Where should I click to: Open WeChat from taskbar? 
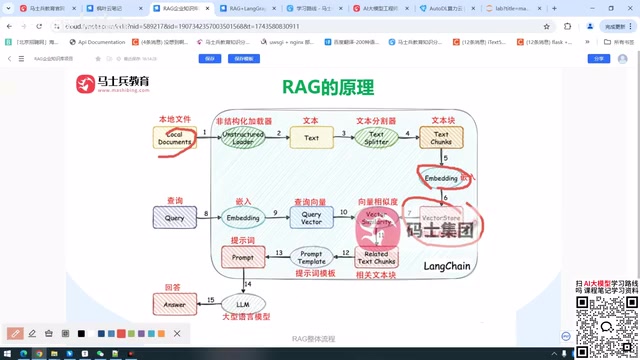100,353
